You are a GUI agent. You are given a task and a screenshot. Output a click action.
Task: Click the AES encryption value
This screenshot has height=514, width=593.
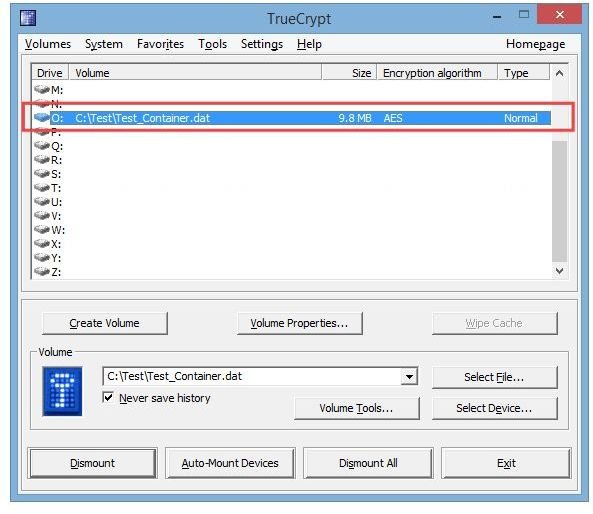[393, 118]
